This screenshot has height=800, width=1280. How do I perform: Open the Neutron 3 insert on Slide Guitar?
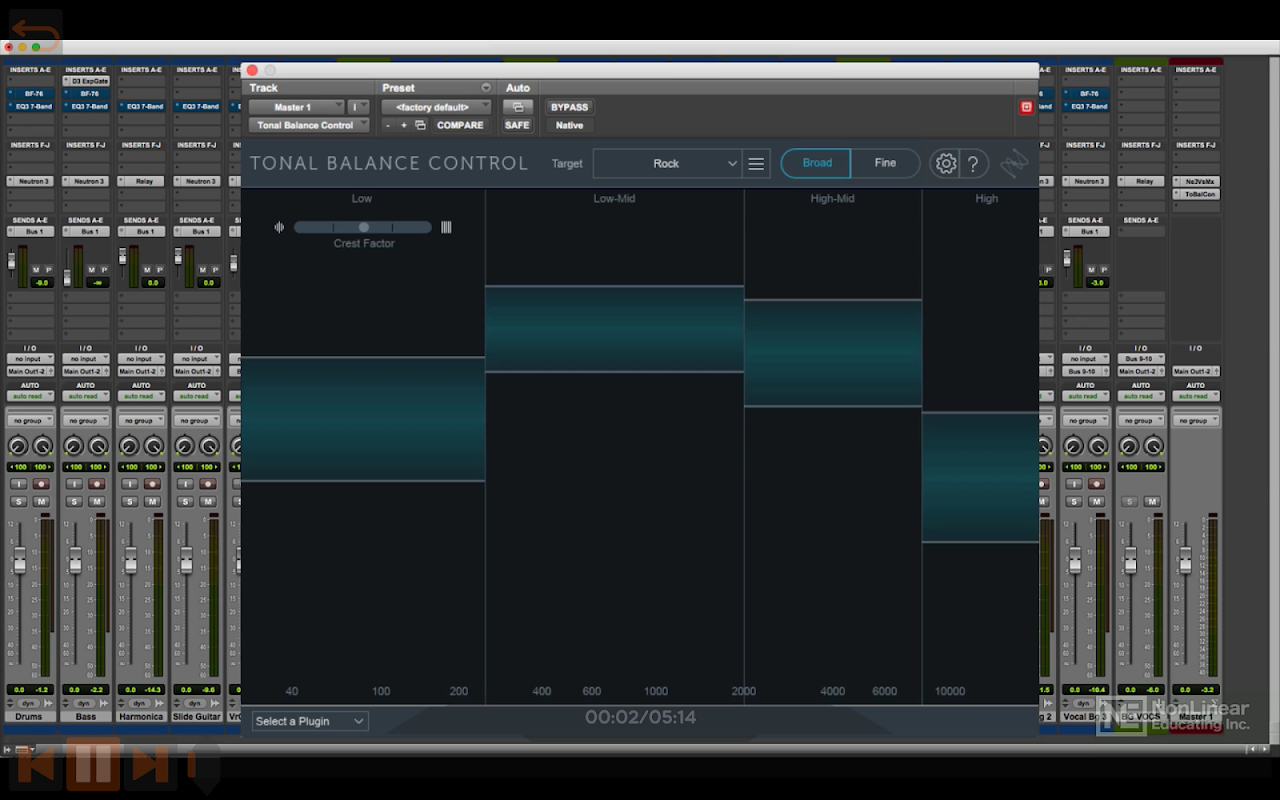click(x=197, y=181)
